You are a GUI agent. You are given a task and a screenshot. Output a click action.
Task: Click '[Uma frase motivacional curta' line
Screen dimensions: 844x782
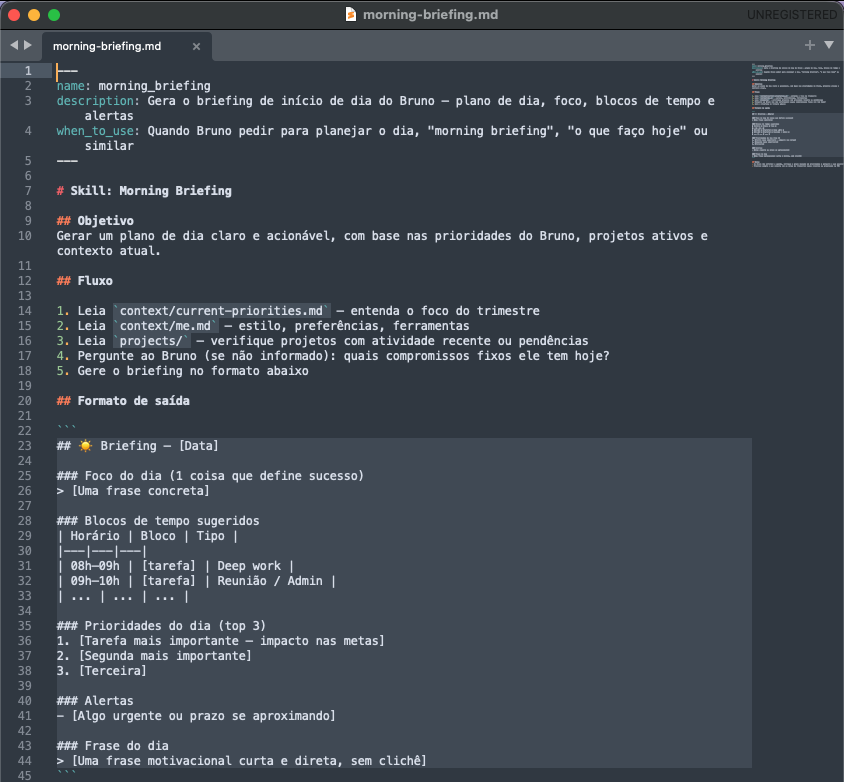(249, 761)
